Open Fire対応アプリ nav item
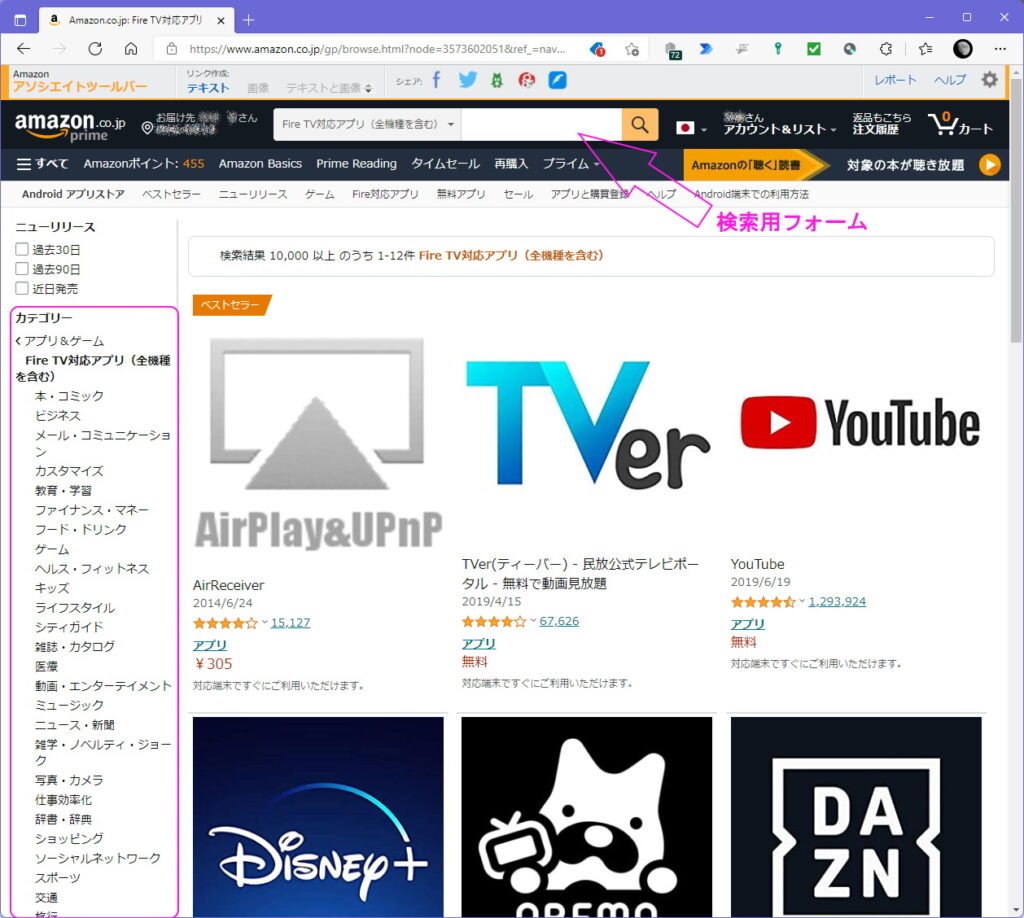 click(x=385, y=194)
